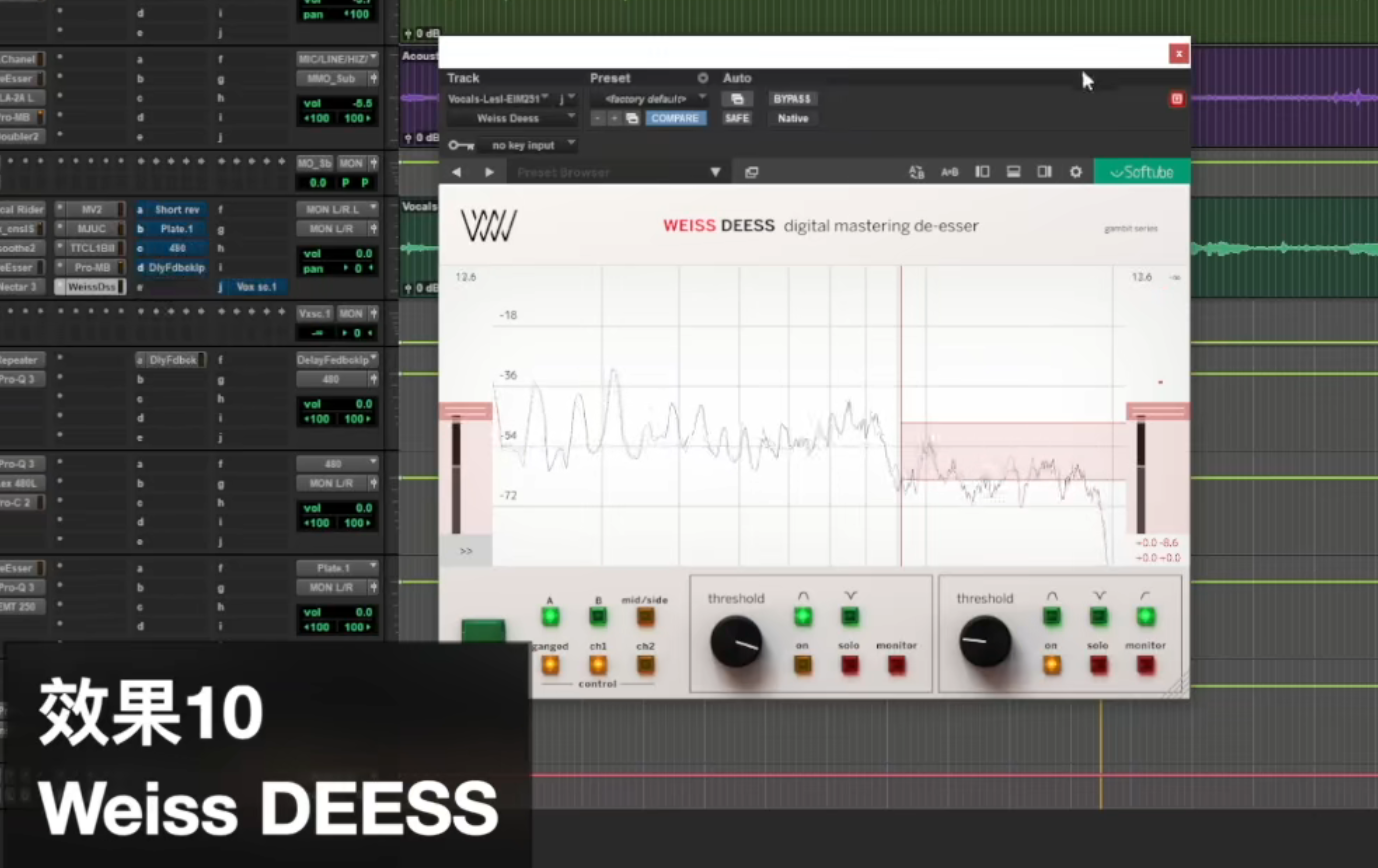This screenshot has height=868, width=1378.
Task: Enable monitor on second de-esser band
Action: pos(1145,664)
